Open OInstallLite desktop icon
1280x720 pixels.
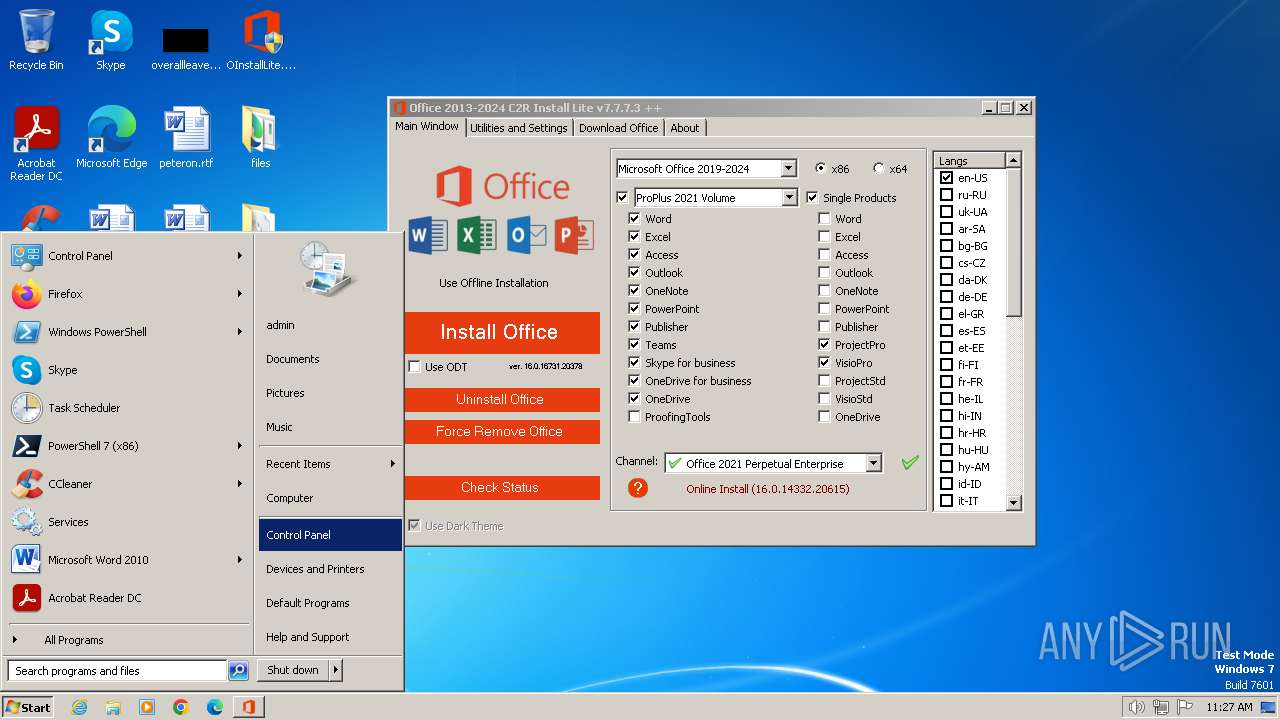[262, 40]
